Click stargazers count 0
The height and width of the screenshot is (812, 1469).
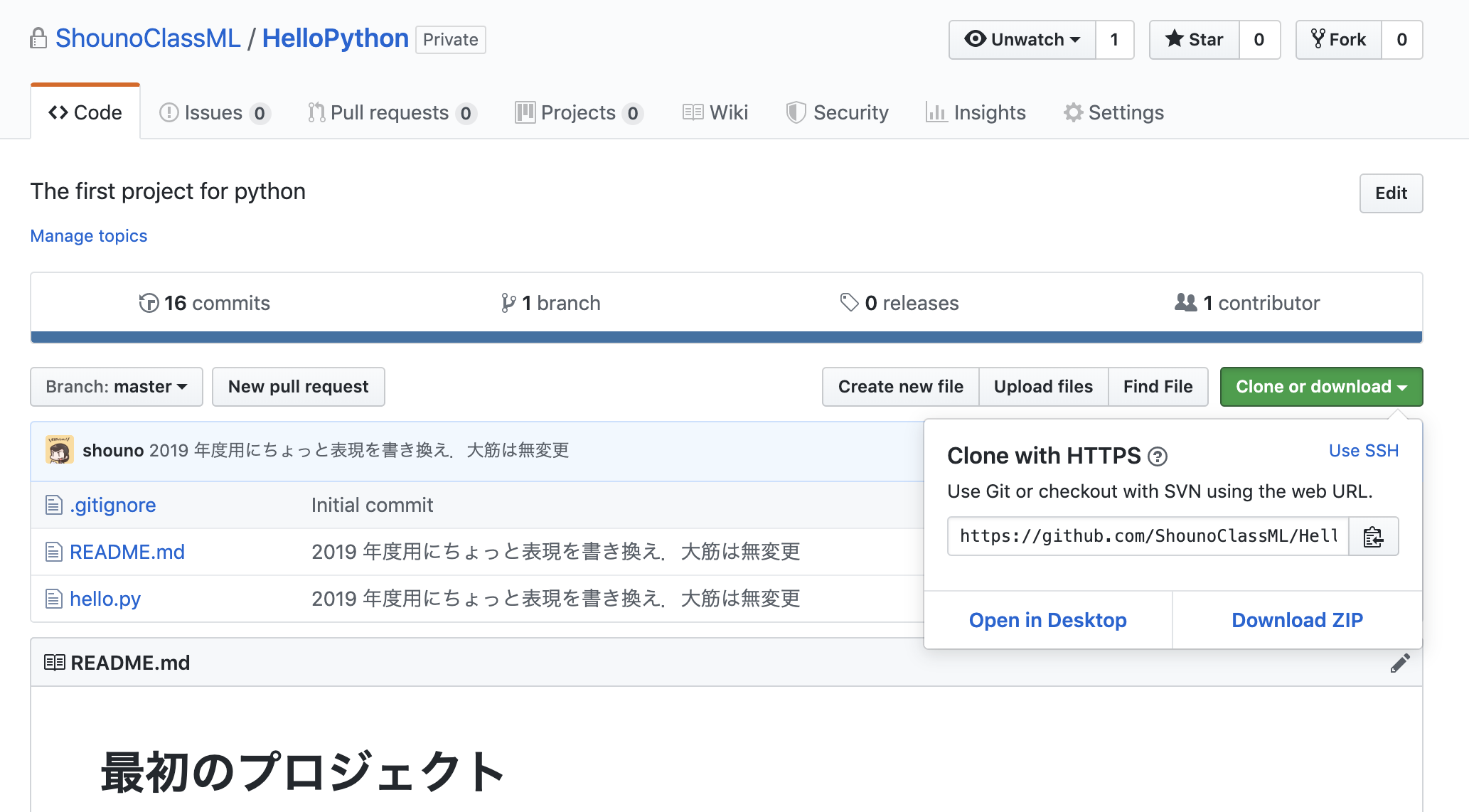click(x=1259, y=39)
